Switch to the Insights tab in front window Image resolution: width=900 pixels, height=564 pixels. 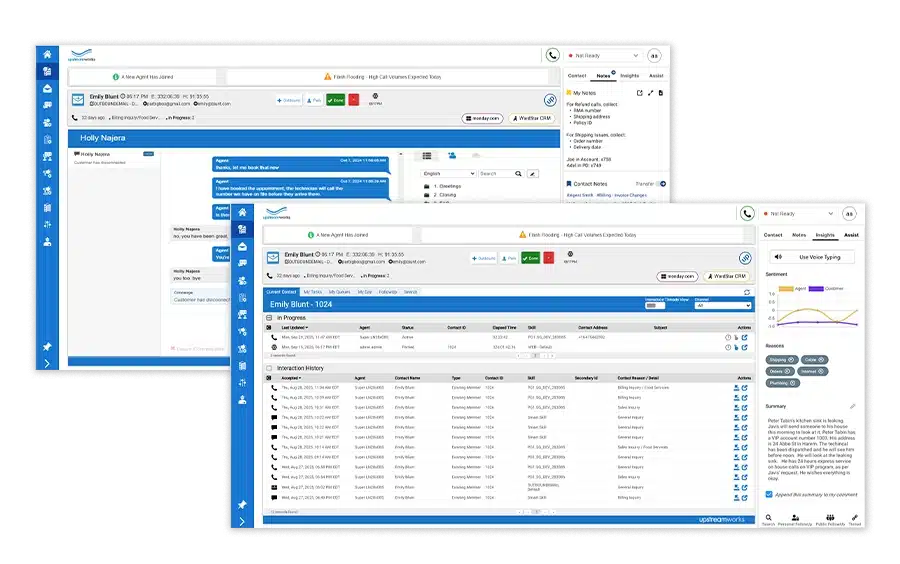tap(825, 235)
